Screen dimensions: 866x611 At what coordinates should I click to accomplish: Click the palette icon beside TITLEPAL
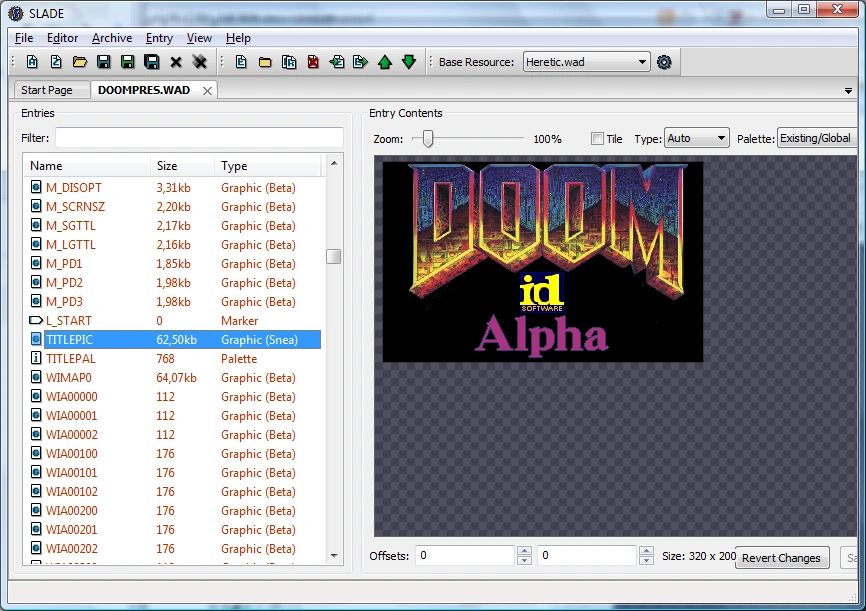click(x=36, y=358)
